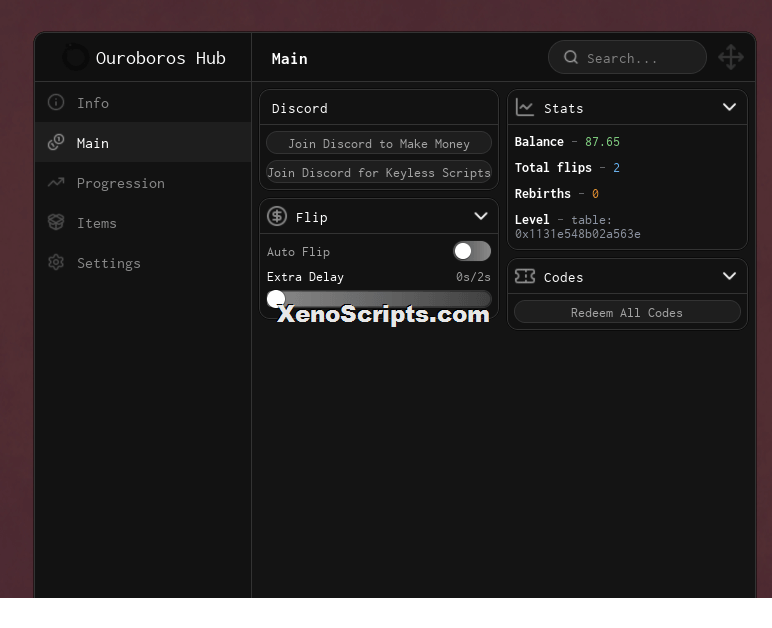This screenshot has width=772, height=628.
Task: Click the coins icon beside Main
Action: coord(56,142)
